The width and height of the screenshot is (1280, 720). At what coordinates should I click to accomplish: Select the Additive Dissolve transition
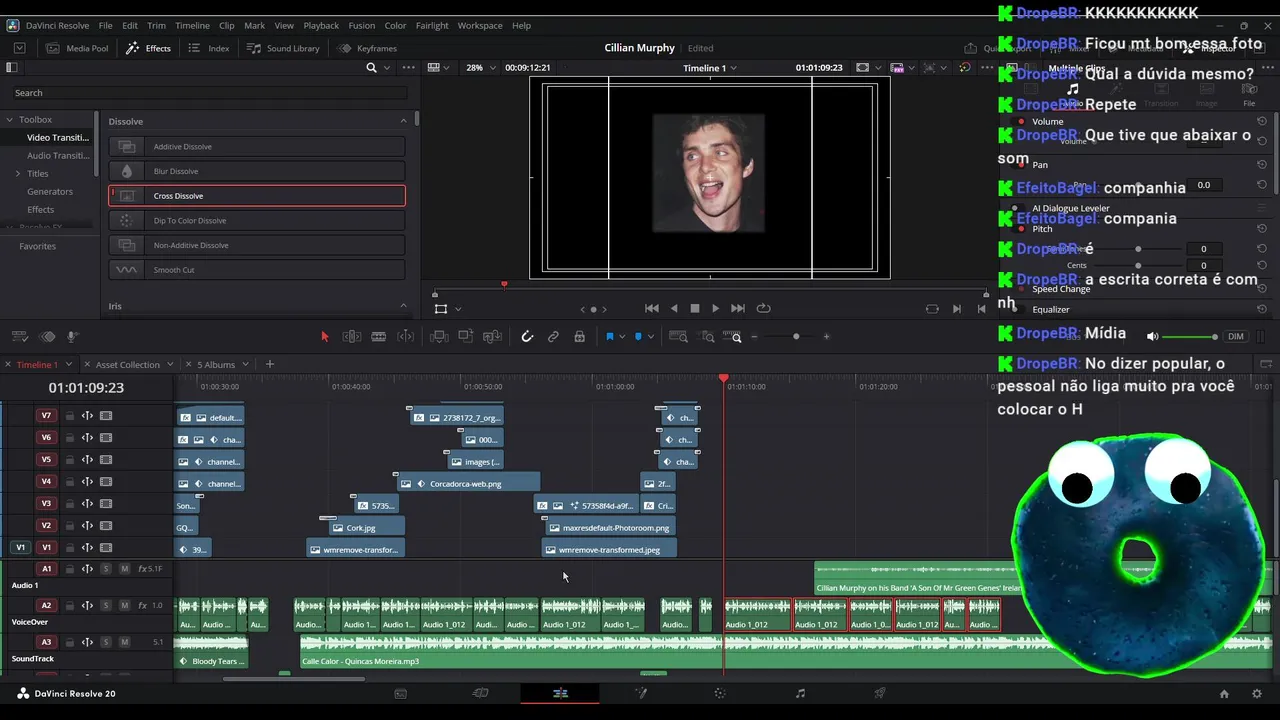coord(257,146)
